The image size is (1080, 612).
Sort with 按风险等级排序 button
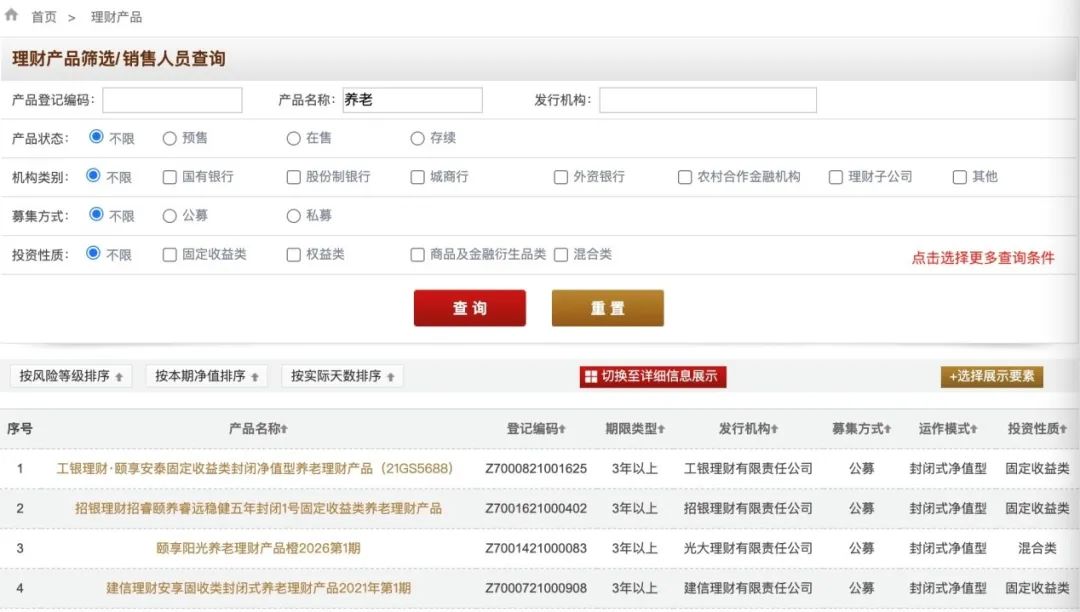coord(71,376)
